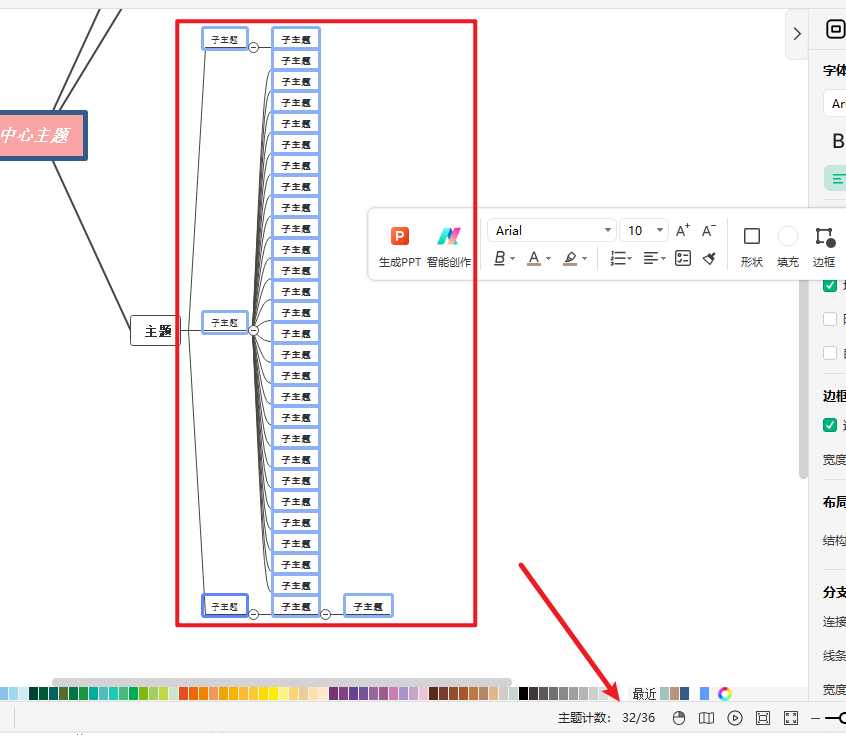Toggle the checked box under the 边框 heading
The image size is (846, 735).
(830, 425)
